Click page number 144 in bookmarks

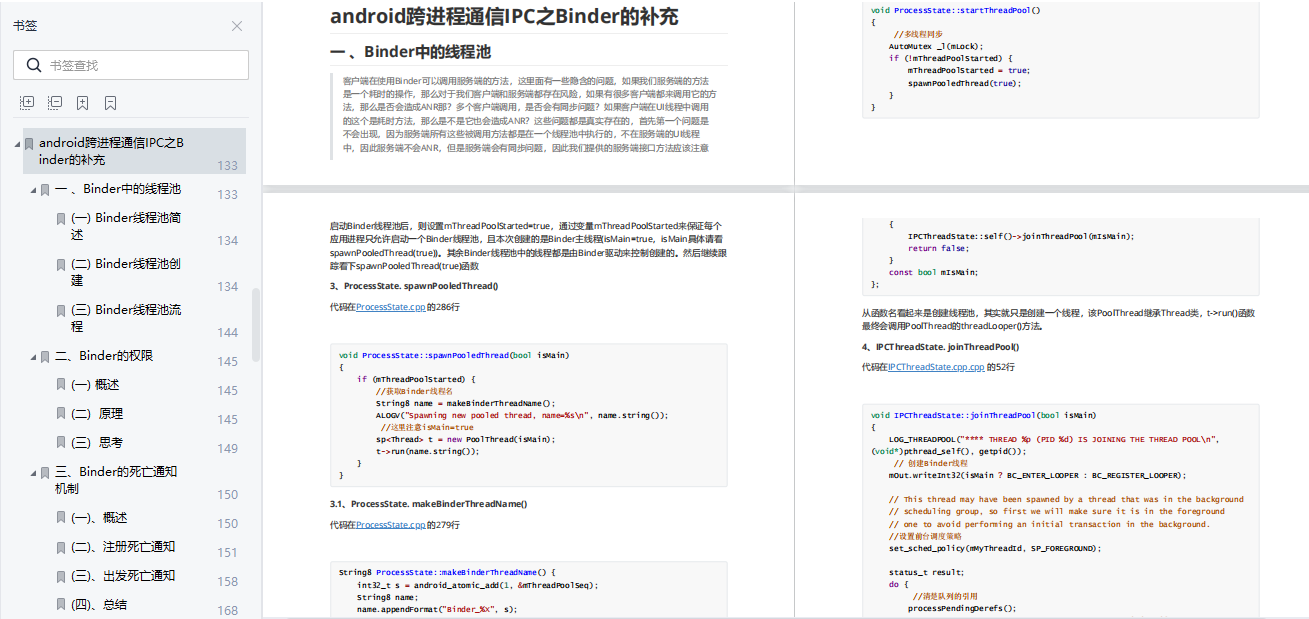(228, 332)
